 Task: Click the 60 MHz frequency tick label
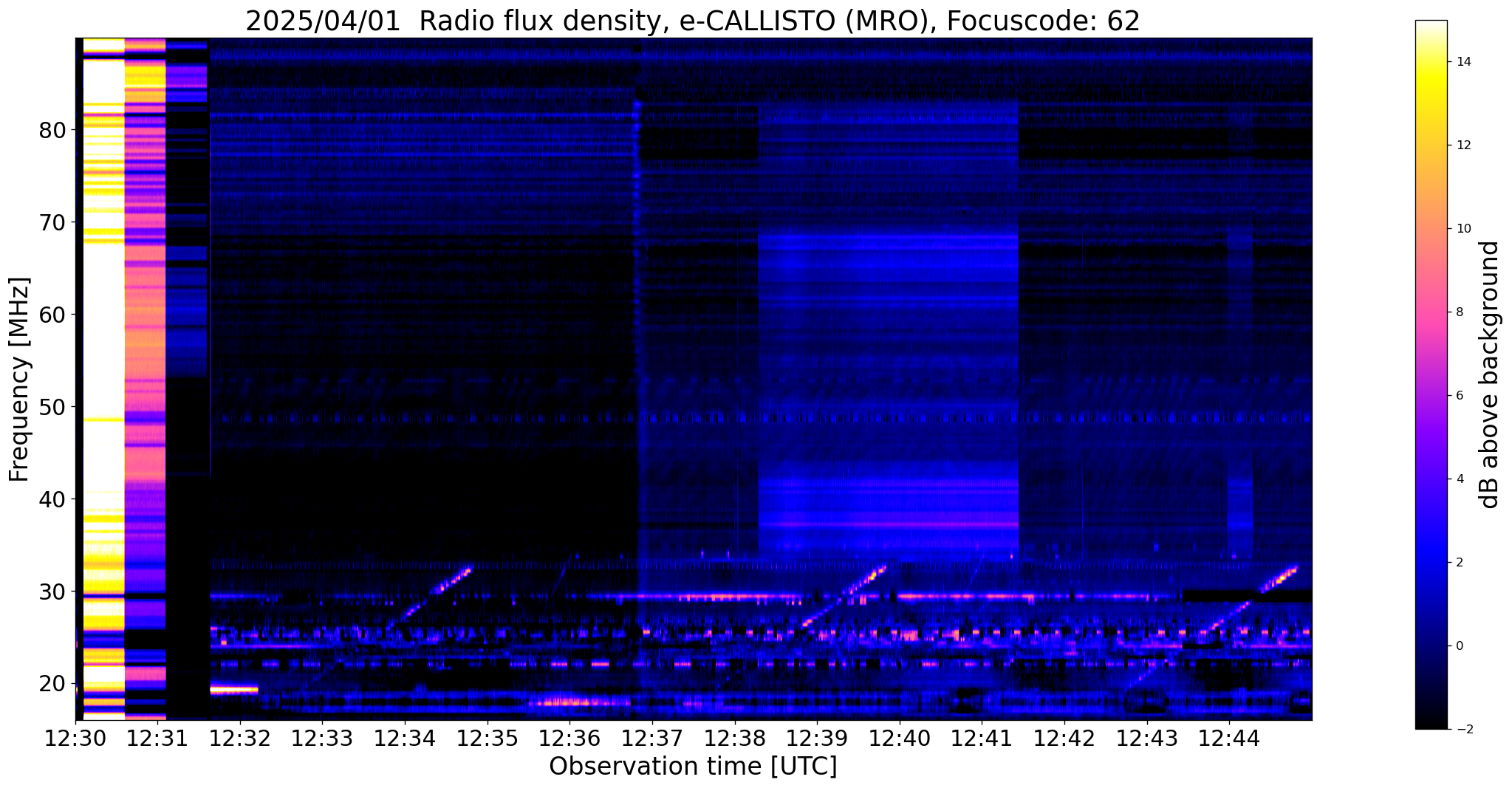tap(52, 315)
